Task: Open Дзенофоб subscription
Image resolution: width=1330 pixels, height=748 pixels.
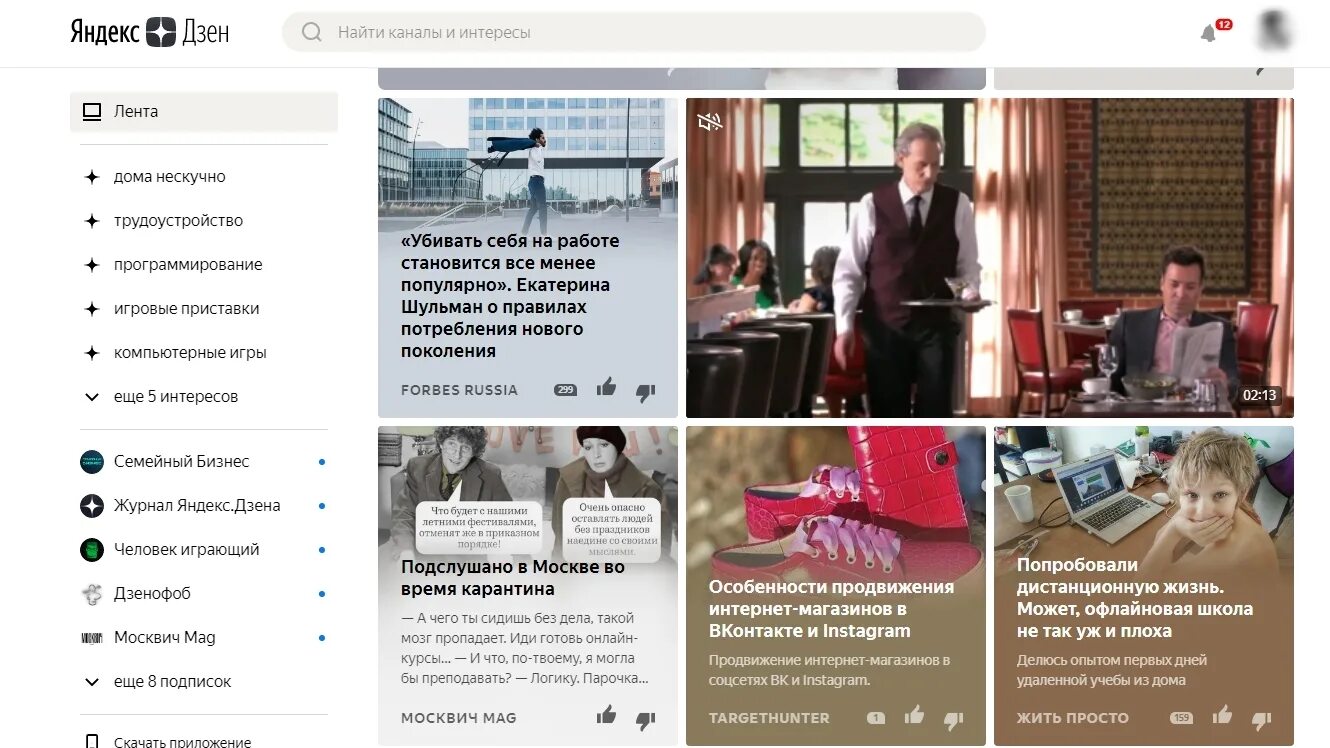Action: pos(152,594)
